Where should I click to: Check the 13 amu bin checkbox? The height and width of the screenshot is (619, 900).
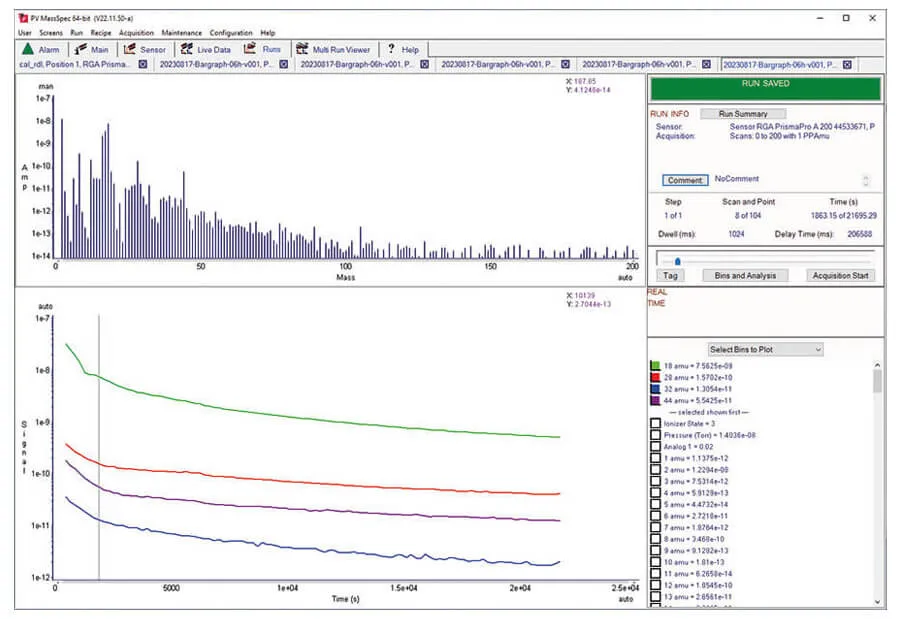tap(655, 597)
